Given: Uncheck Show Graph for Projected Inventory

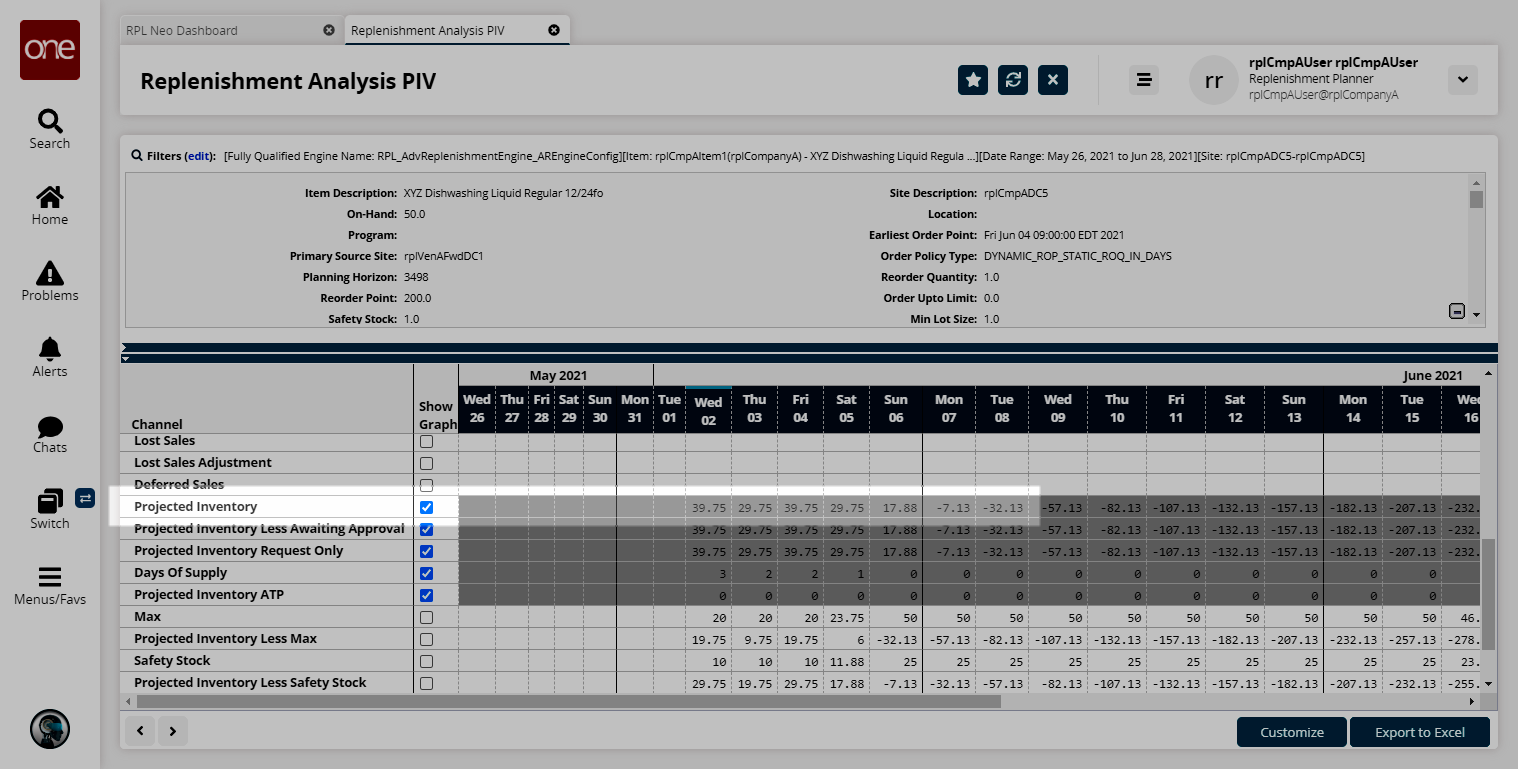Looking at the screenshot, I should 427,507.
